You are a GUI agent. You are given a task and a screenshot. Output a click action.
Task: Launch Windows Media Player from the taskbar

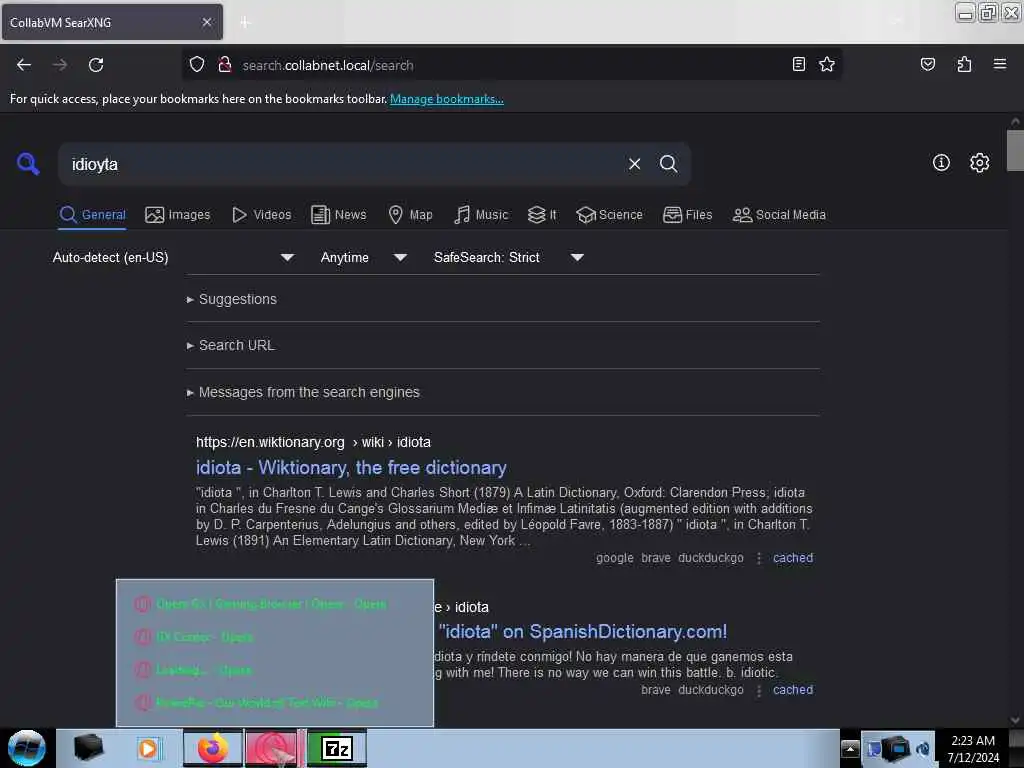click(148, 748)
